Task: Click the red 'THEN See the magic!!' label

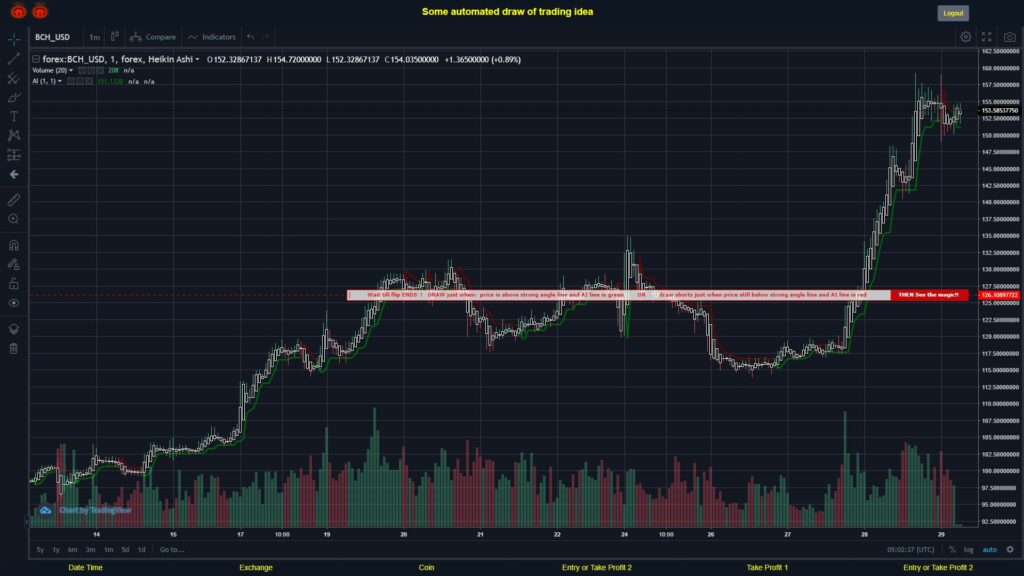Action: tap(929, 295)
